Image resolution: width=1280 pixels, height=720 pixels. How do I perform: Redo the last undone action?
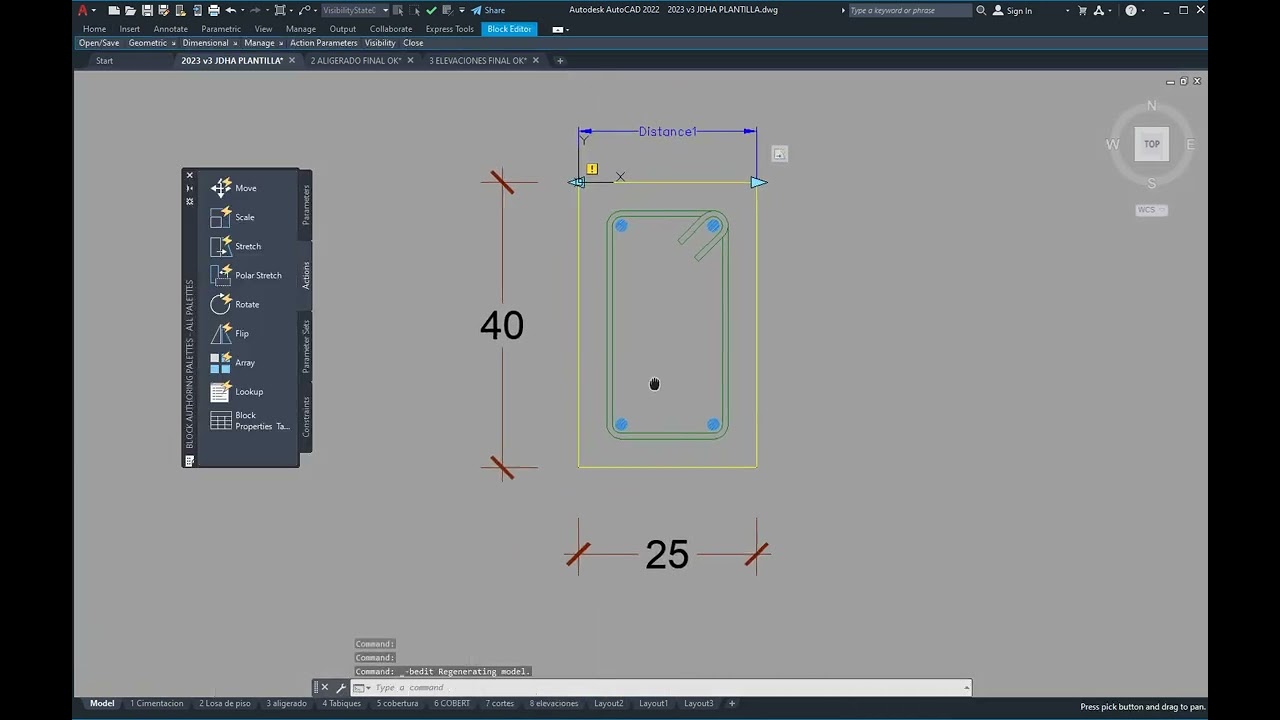257,10
